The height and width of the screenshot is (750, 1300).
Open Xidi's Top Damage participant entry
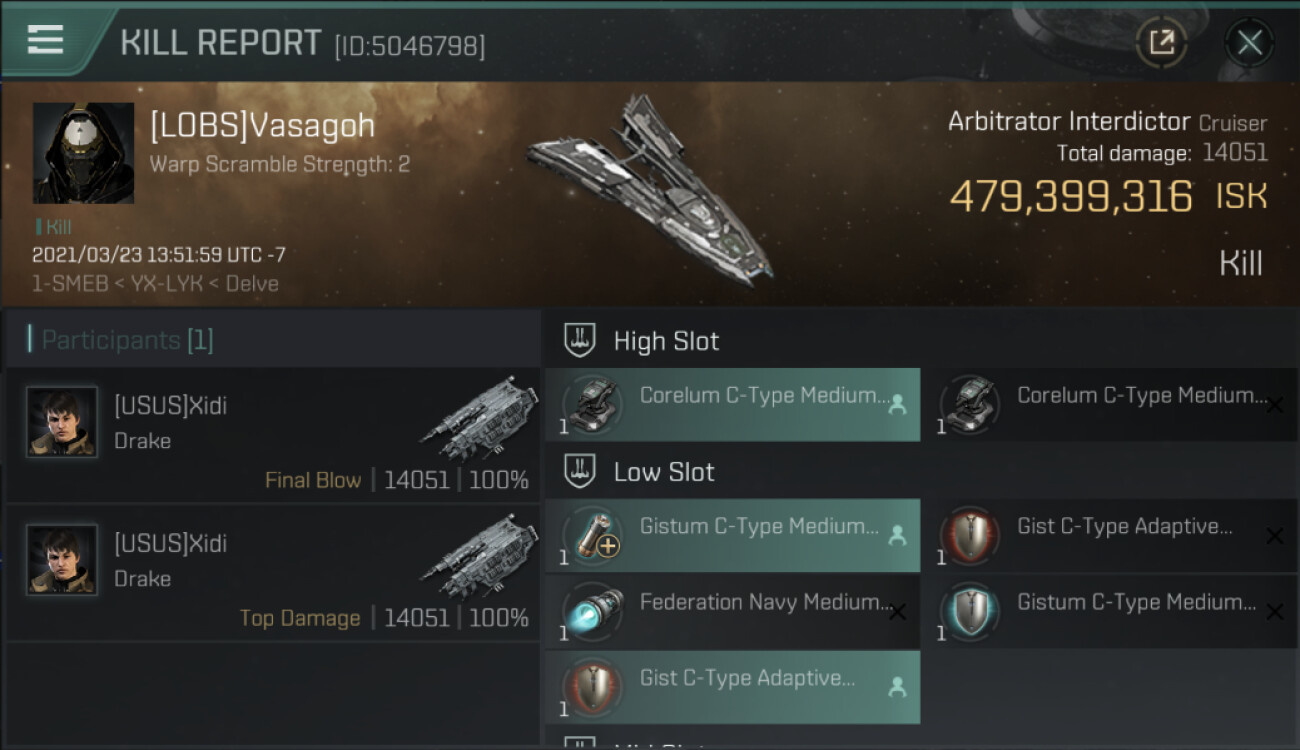click(x=272, y=573)
